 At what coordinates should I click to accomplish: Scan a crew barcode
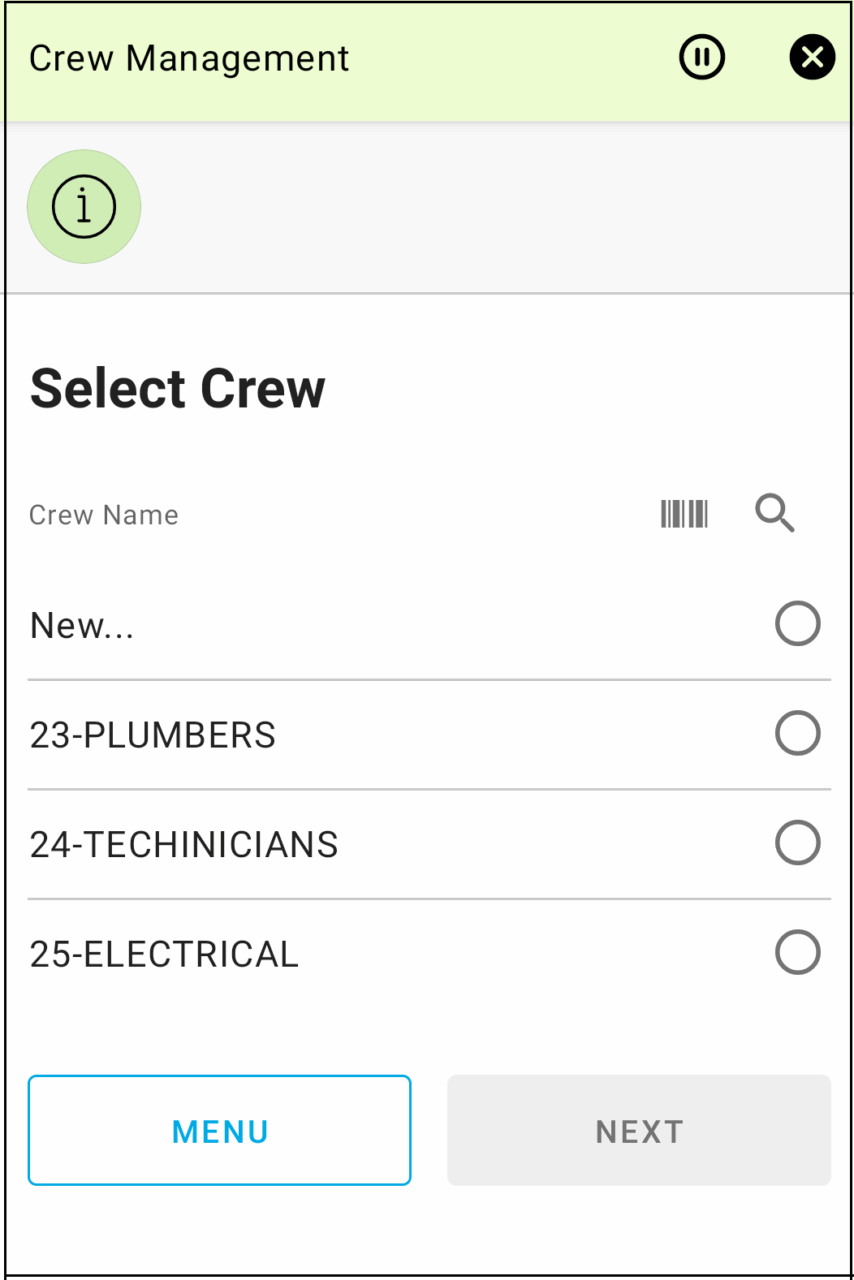point(684,514)
